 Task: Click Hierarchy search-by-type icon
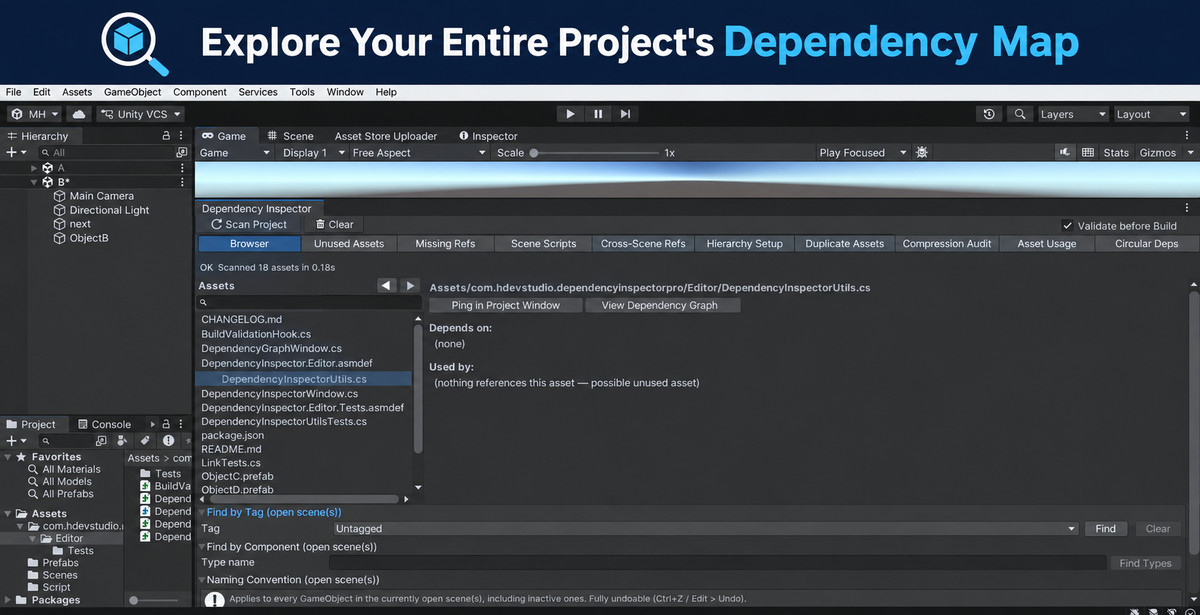[x=181, y=153]
